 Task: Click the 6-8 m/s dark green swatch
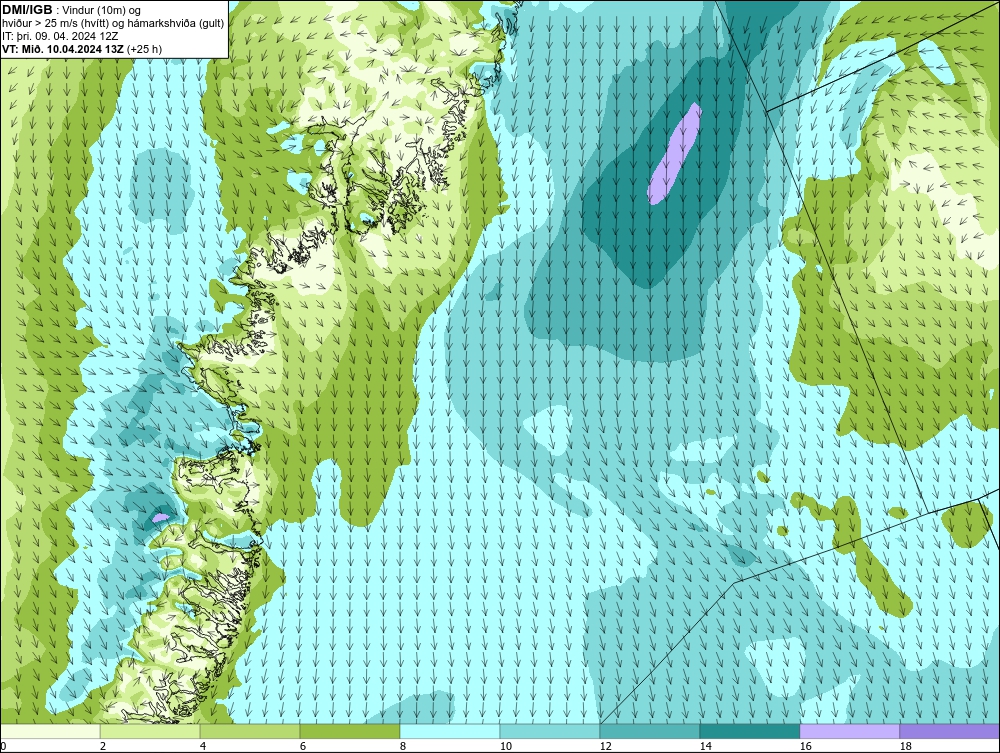pyautogui.click(x=349, y=731)
